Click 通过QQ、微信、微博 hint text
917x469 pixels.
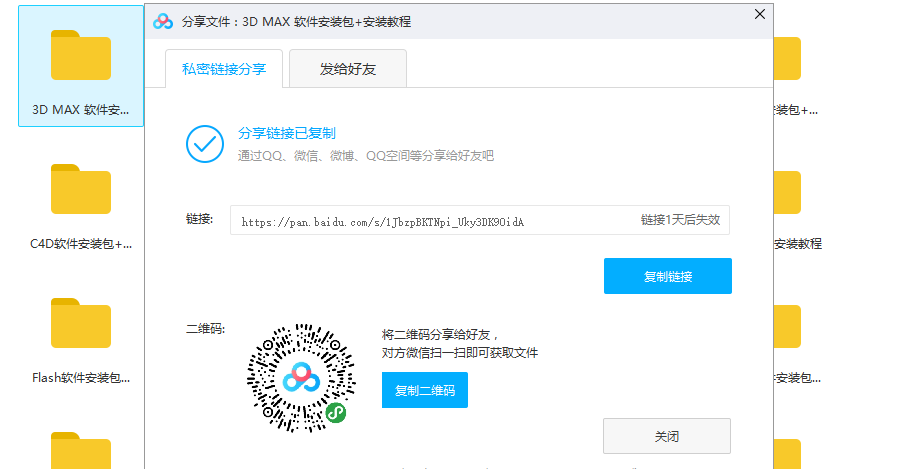[x=366, y=156]
